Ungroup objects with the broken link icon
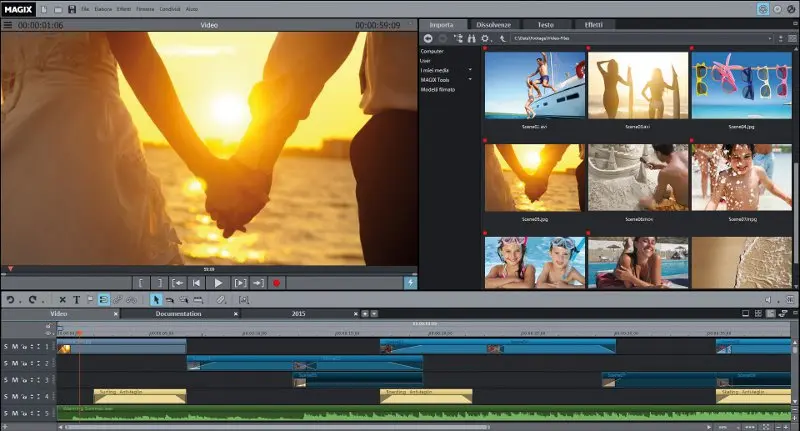 click(x=132, y=300)
